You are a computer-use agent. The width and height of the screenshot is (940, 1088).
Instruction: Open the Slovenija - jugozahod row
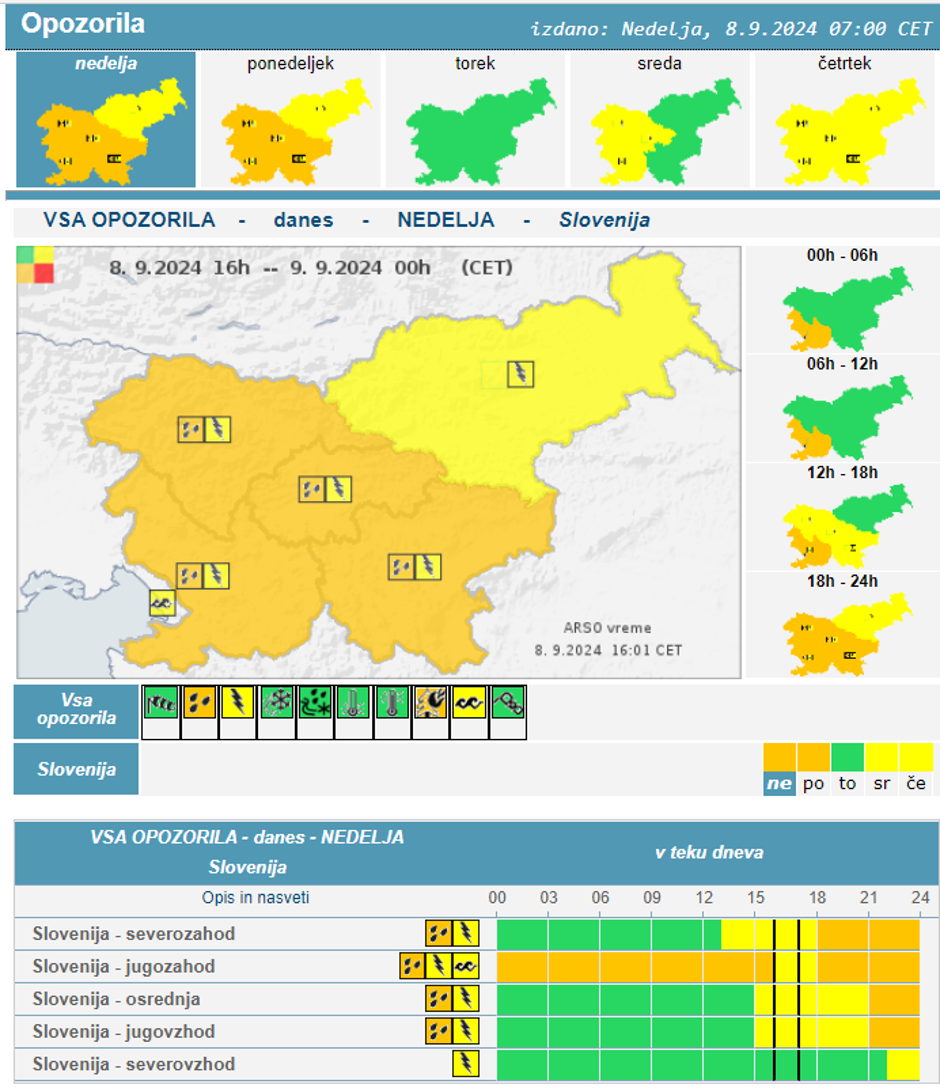123,967
